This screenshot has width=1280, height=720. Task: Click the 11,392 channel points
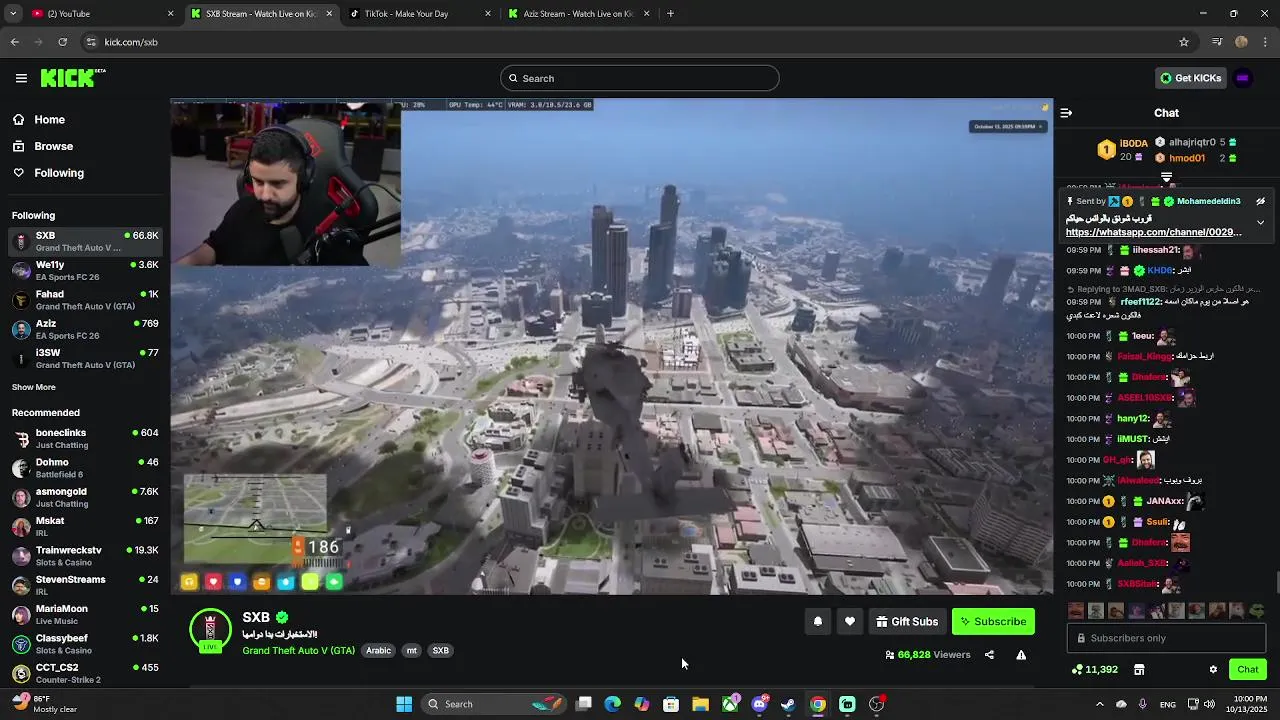(1095, 669)
